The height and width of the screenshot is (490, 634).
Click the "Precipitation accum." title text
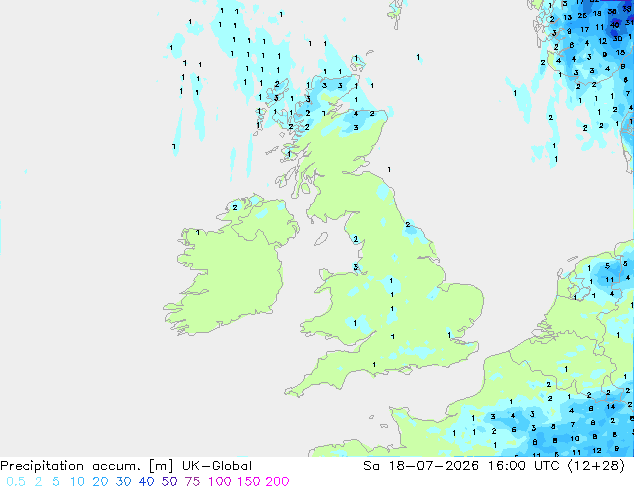(71, 466)
